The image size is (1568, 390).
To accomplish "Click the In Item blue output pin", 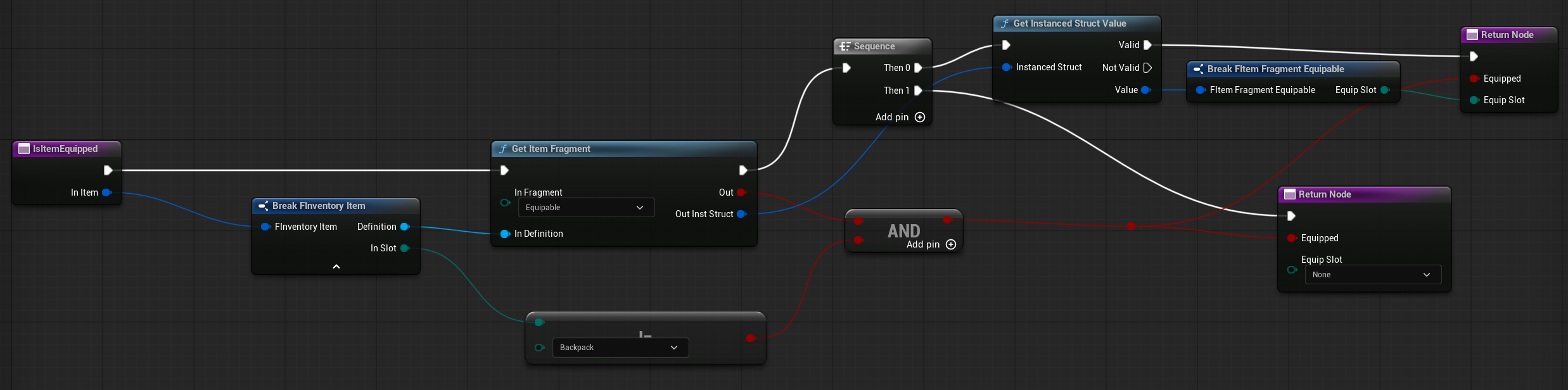I will [x=106, y=192].
